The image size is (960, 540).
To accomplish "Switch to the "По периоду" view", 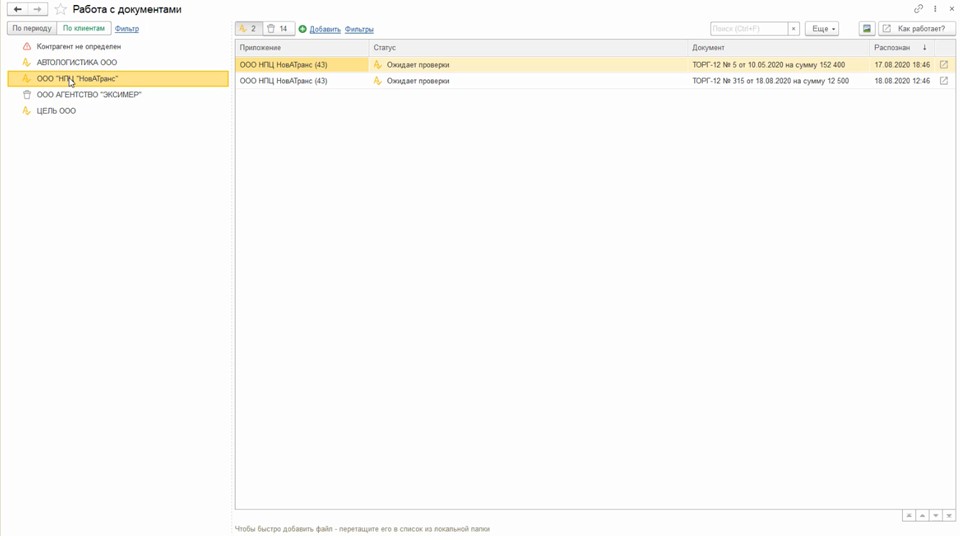I will (x=32, y=29).
